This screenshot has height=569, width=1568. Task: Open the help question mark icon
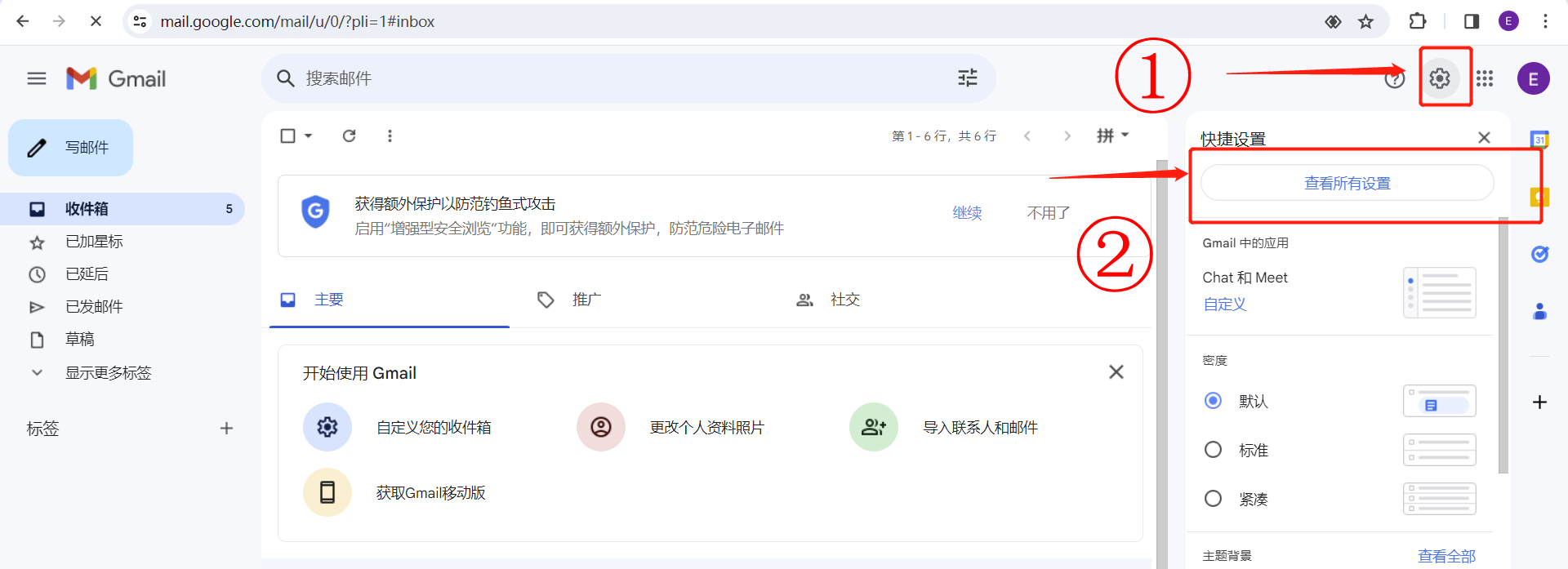pyautogui.click(x=1394, y=78)
